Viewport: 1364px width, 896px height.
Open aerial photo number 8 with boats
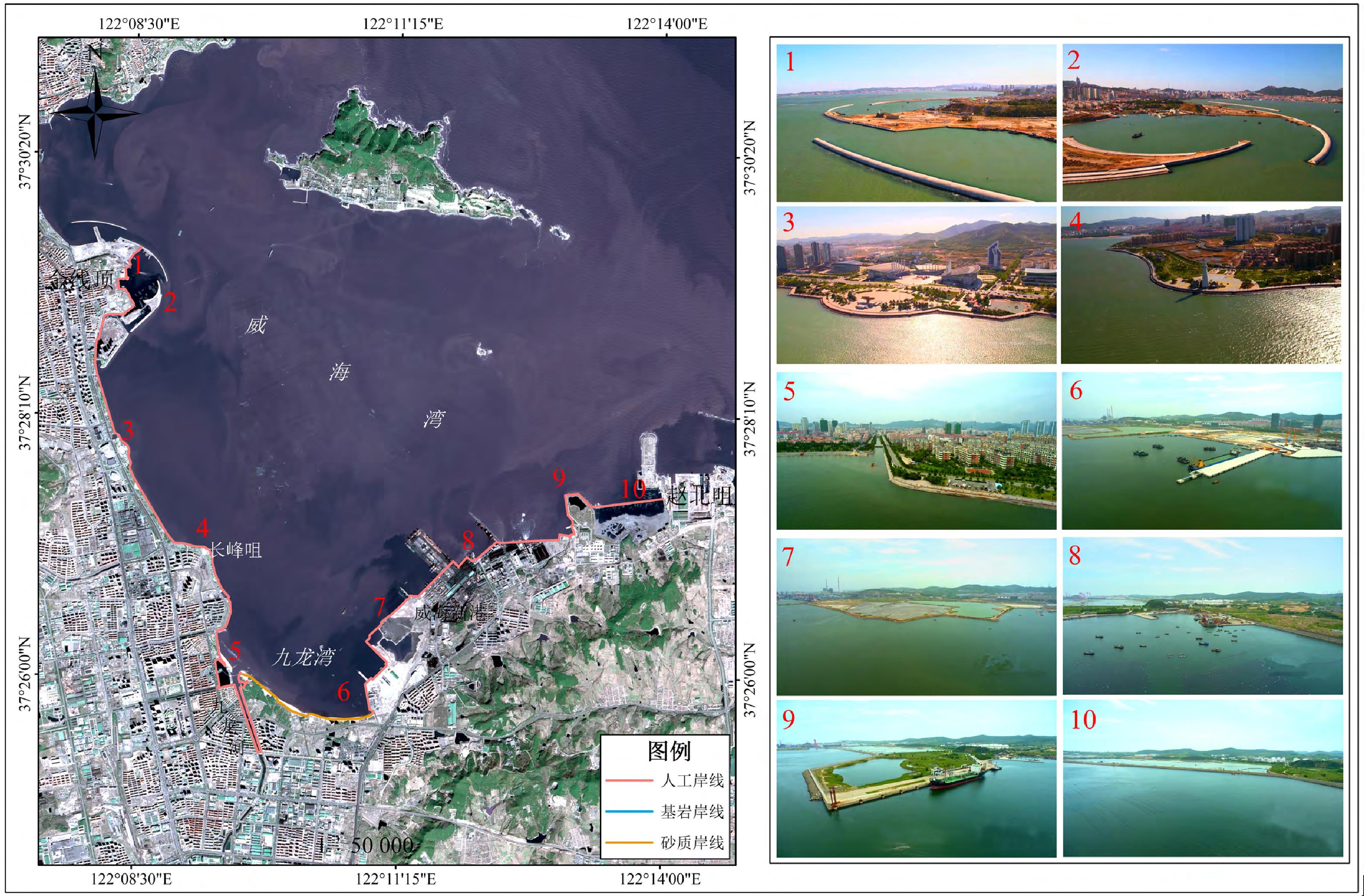[1202, 617]
